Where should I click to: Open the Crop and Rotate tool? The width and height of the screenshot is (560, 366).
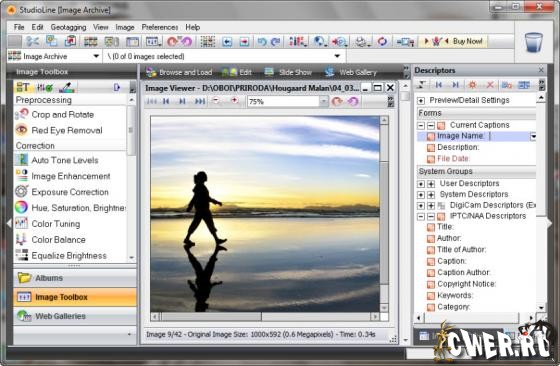tap(62, 115)
